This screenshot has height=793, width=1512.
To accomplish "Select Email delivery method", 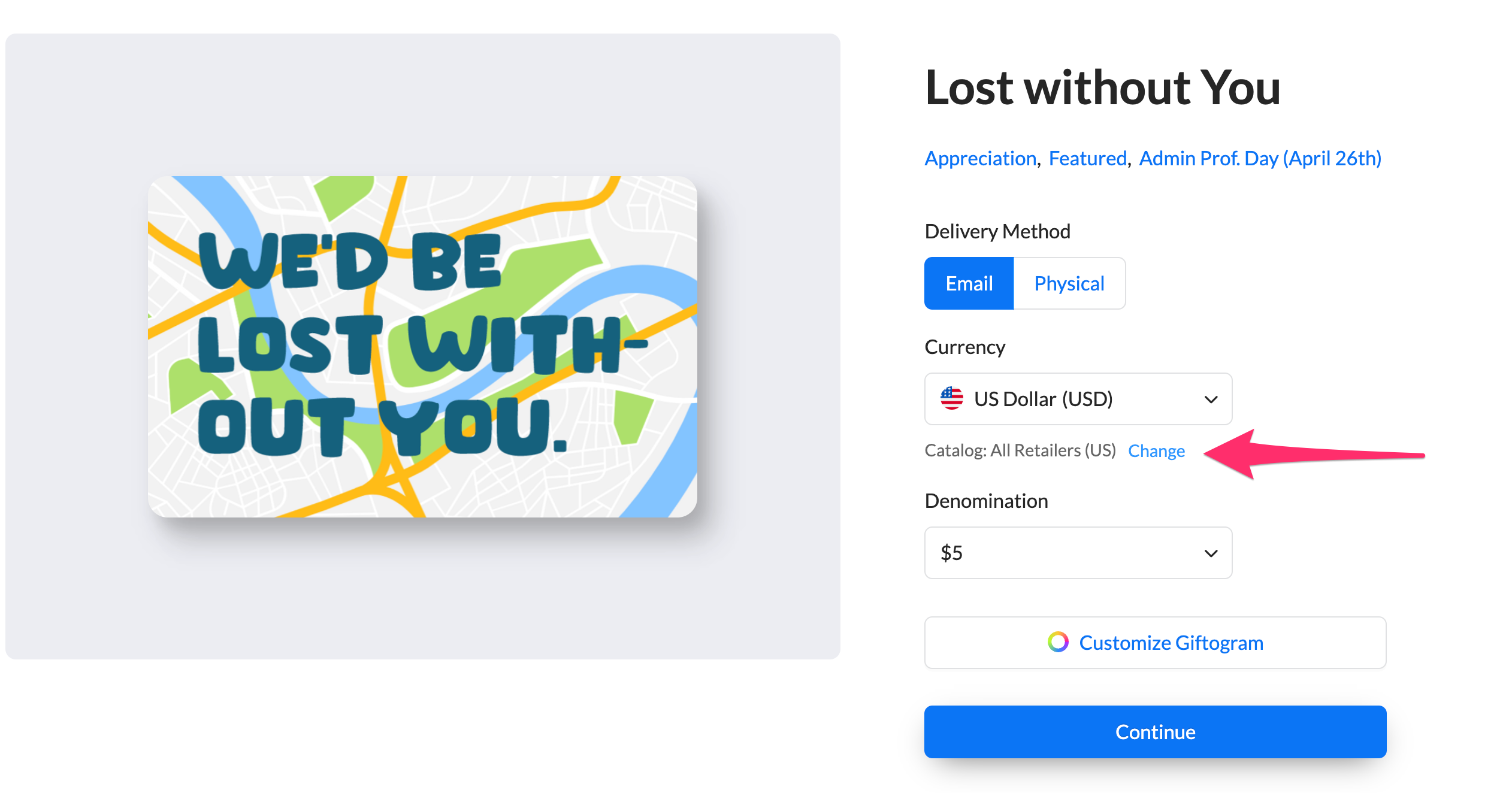I will pos(969,283).
